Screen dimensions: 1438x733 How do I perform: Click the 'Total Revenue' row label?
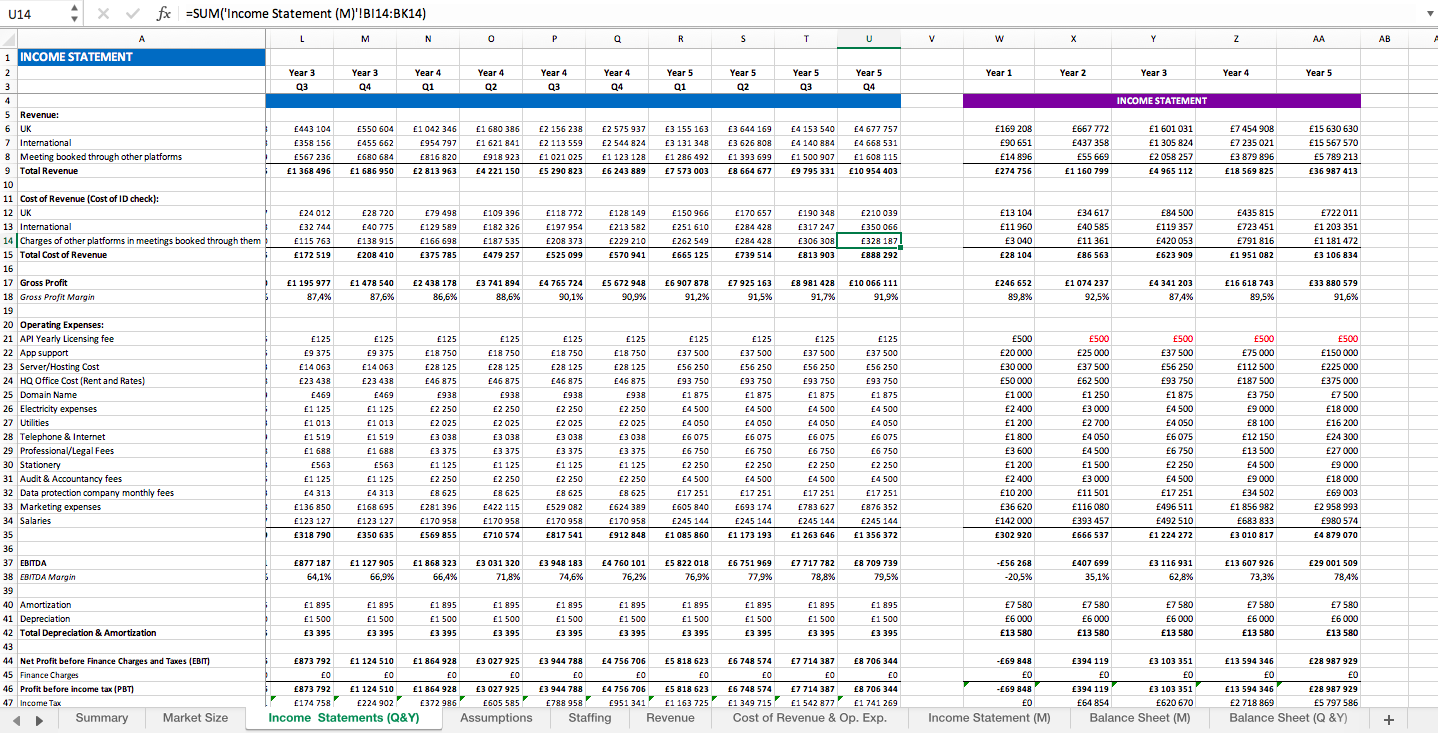tap(49, 170)
